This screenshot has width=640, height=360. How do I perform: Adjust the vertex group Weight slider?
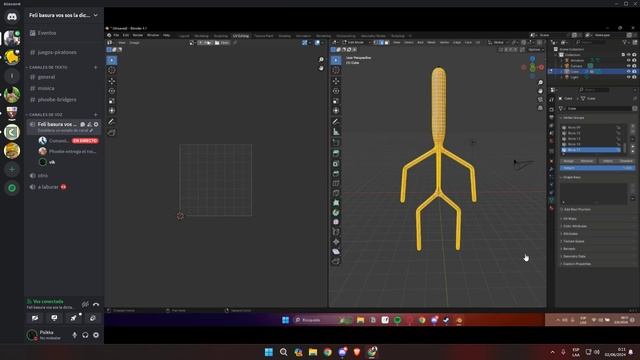[598, 168]
